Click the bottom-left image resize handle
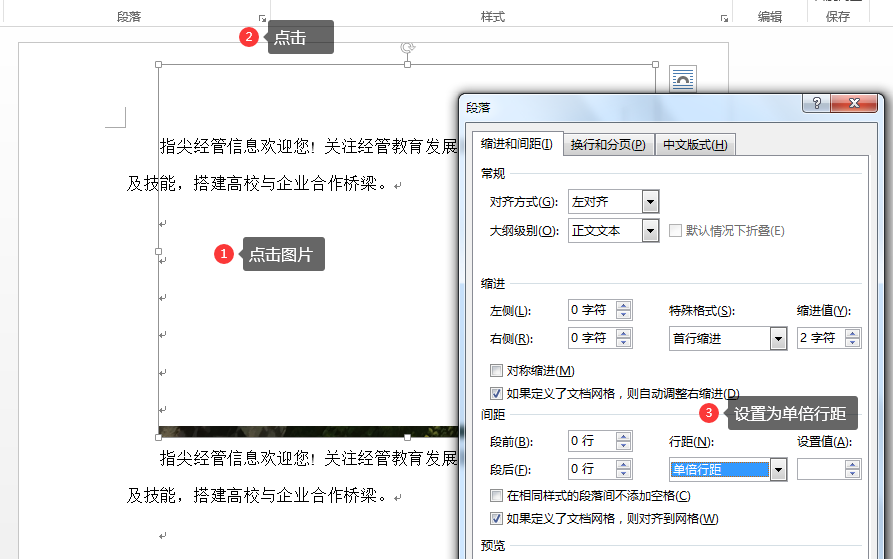This screenshot has width=893, height=559. [158, 437]
